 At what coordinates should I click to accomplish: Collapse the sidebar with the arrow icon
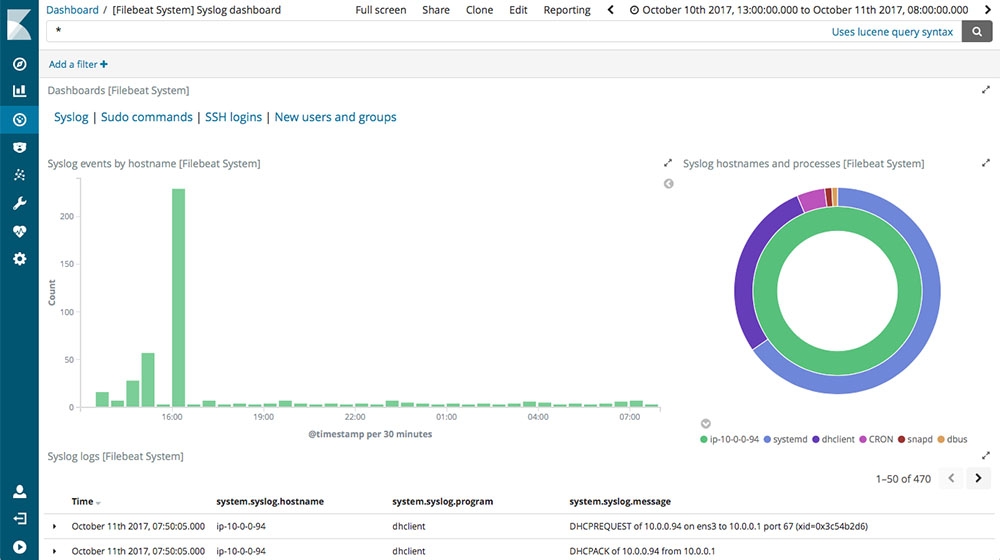tap(20, 547)
